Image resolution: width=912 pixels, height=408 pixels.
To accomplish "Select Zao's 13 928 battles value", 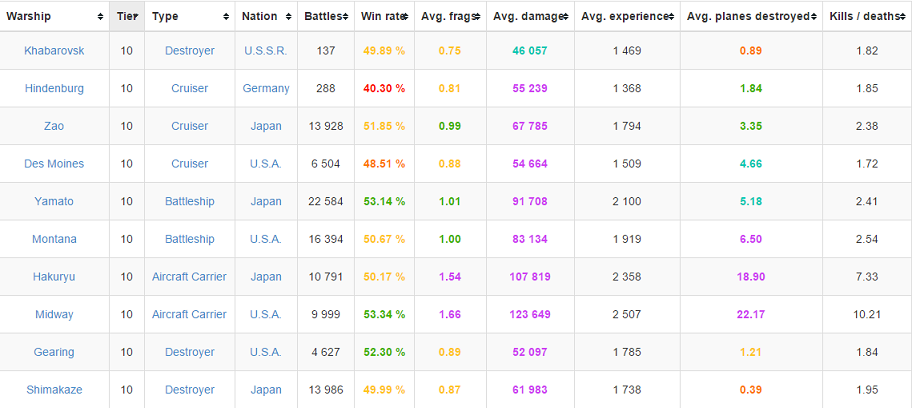I will click(x=326, y=126).
